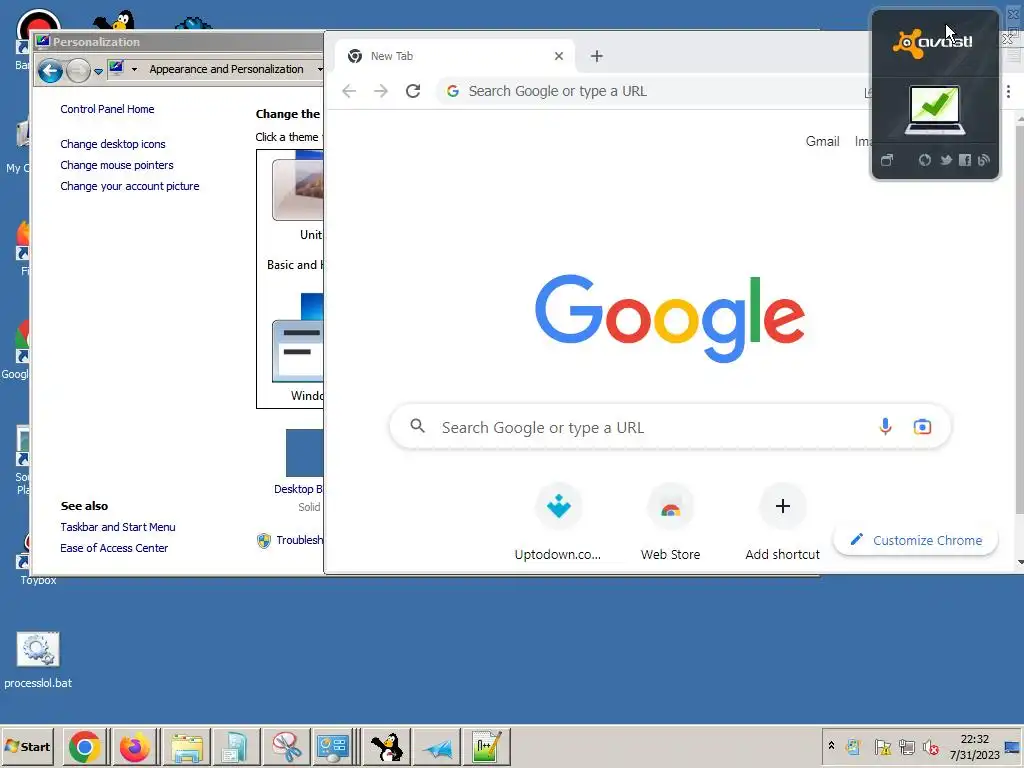
Task: Launch Chrome from taskbar
Action: 85,747
